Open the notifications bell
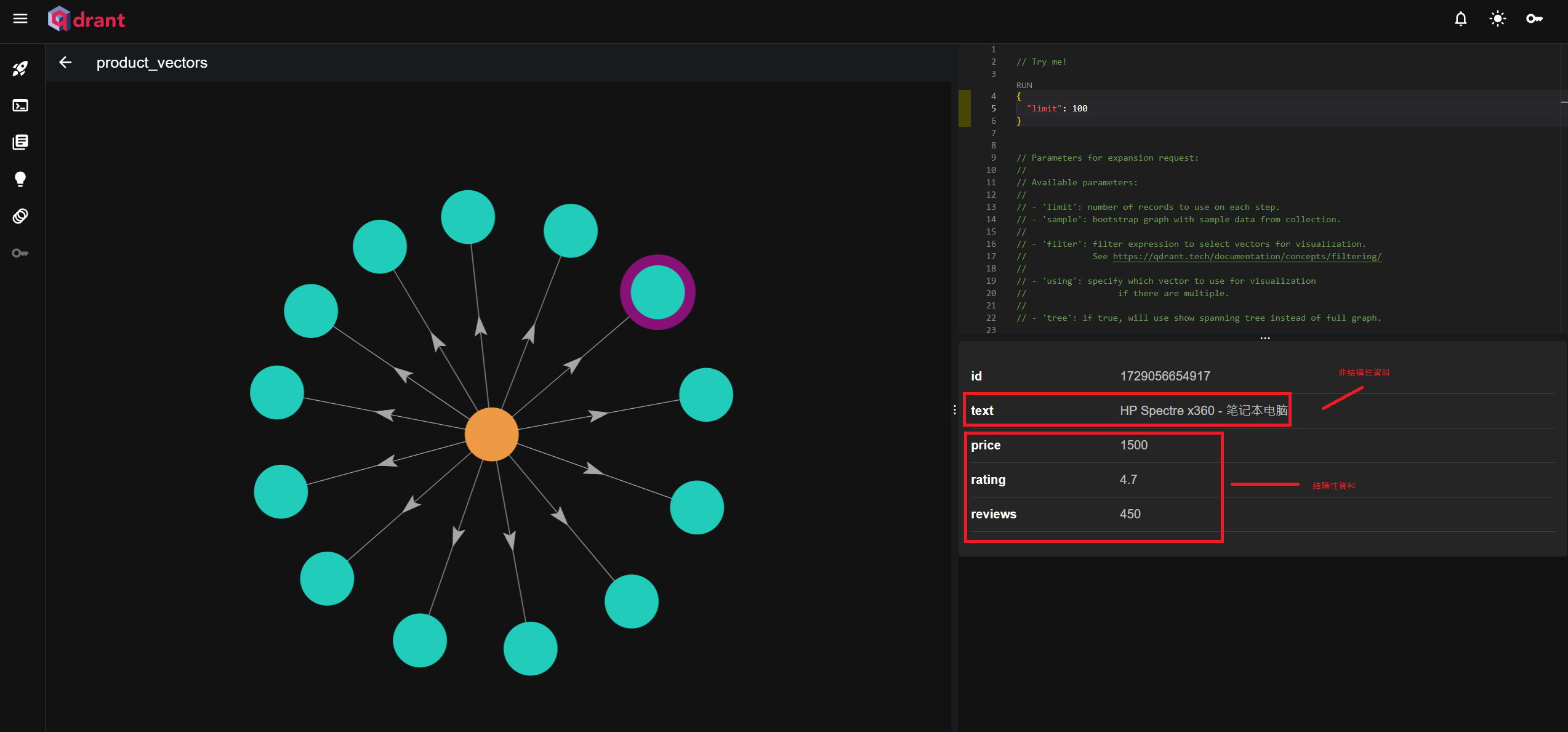The height and width of the screenshot is (732, 1568). [1460, 19]
